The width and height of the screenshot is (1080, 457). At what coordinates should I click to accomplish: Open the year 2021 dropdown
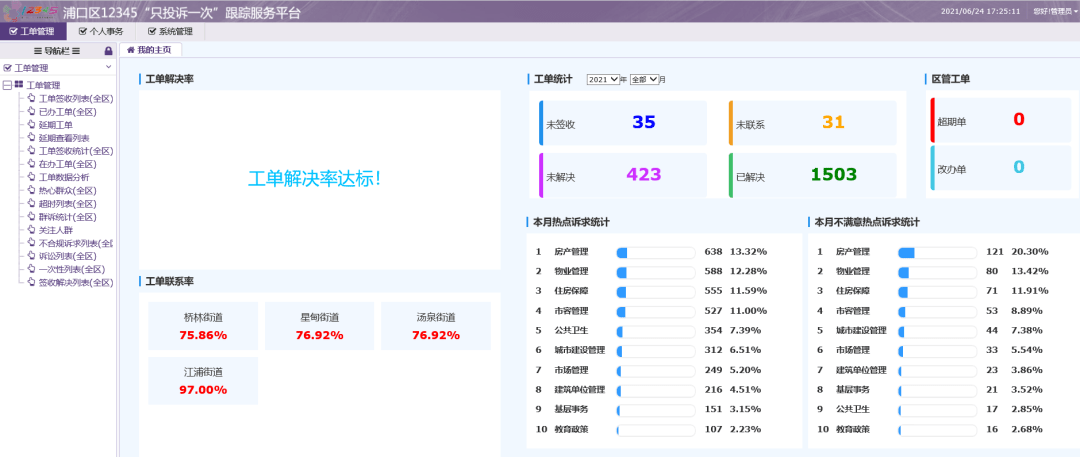click(603, 79)
